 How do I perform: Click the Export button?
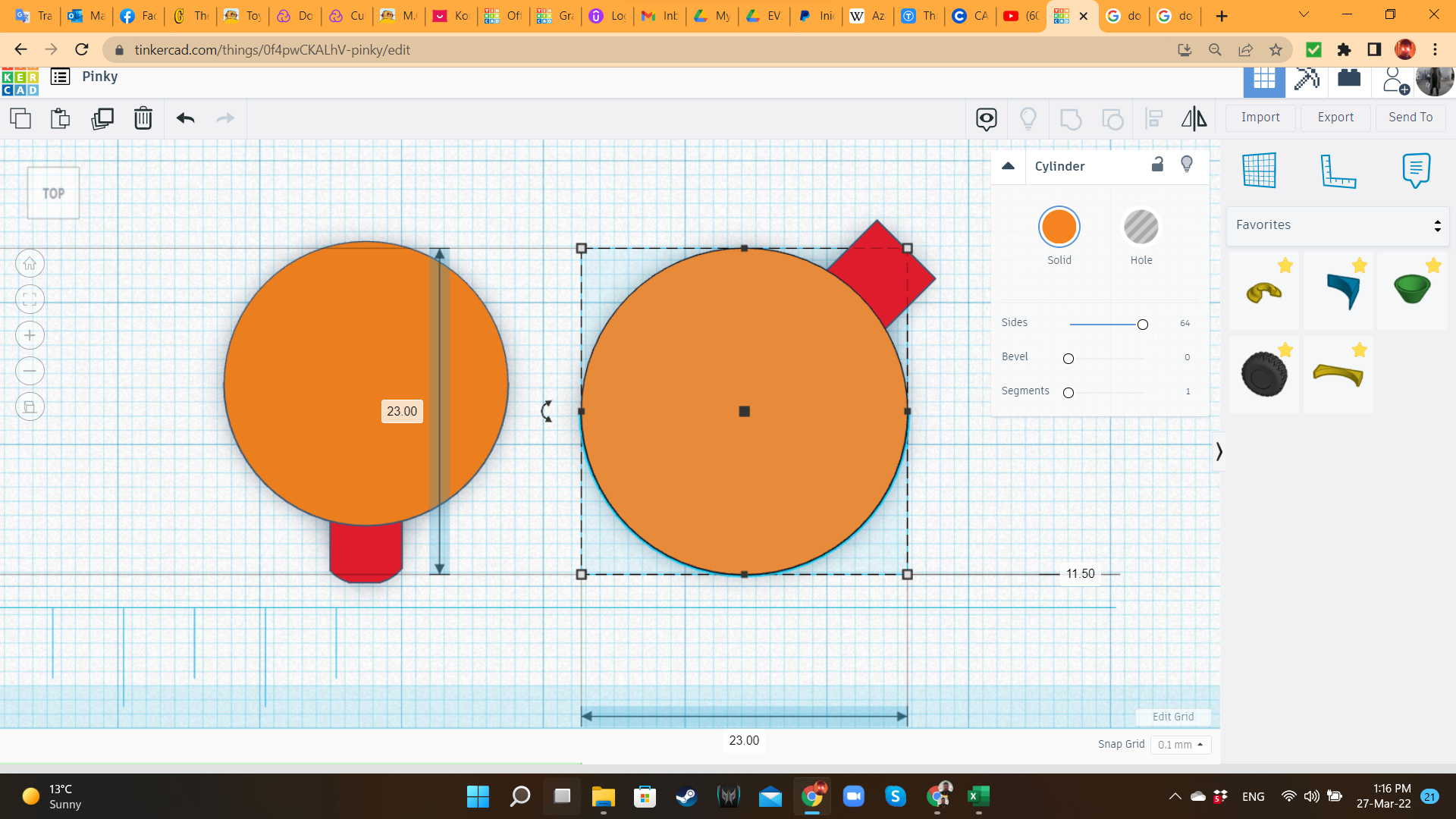click(1335, 118)
